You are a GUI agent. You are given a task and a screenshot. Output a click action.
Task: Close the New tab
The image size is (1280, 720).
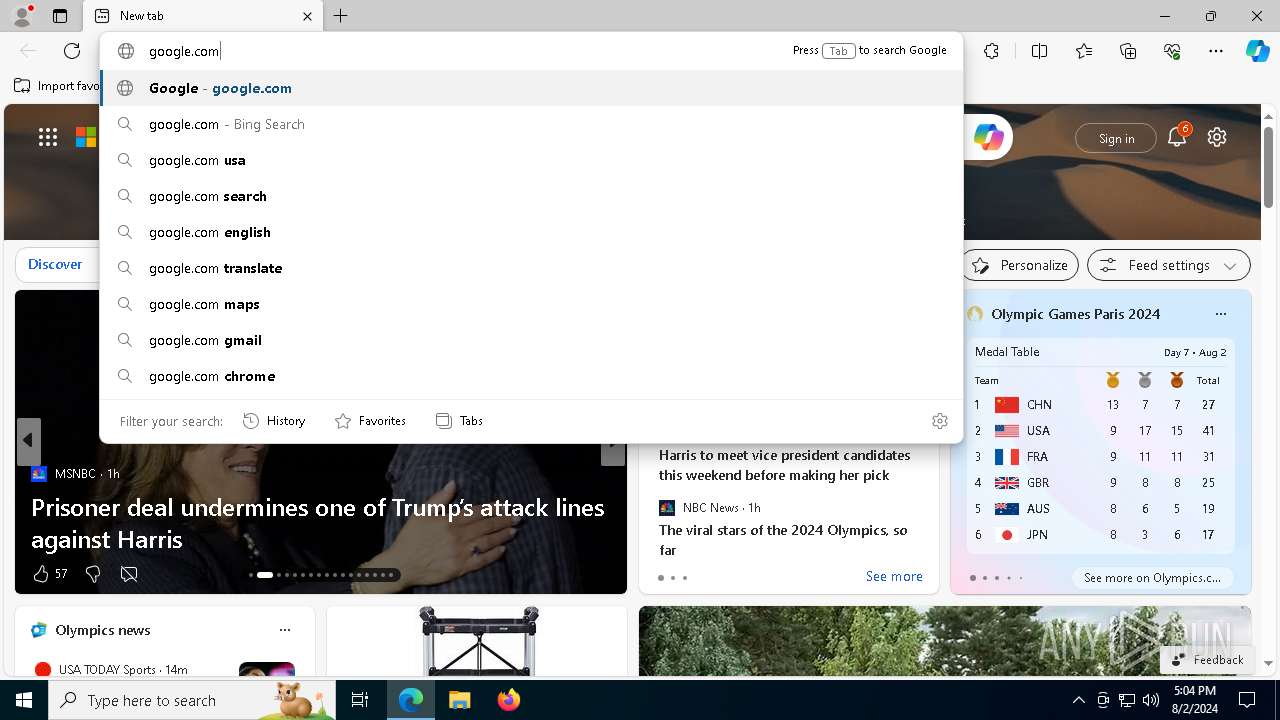(x=307, y=16)
